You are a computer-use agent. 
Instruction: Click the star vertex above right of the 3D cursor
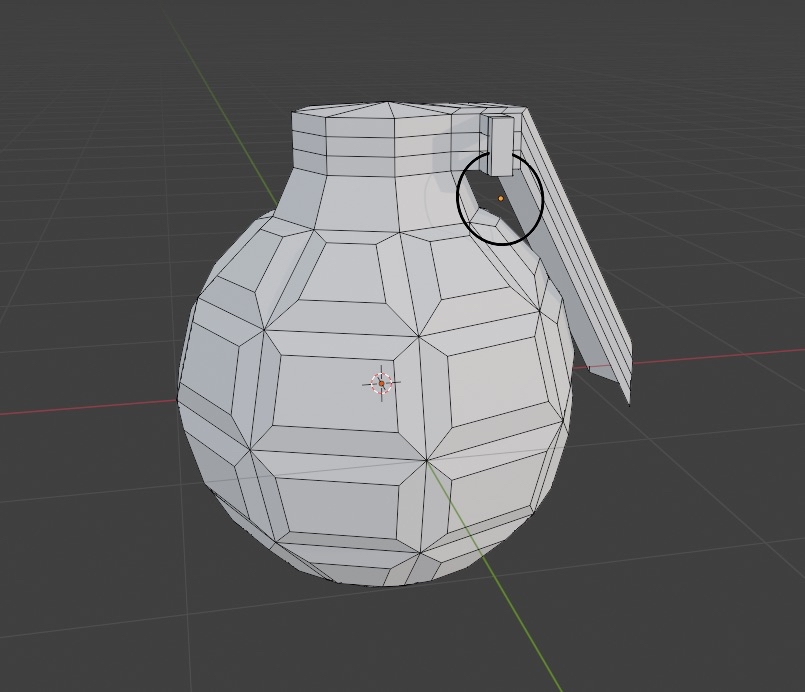click(418, 337)
